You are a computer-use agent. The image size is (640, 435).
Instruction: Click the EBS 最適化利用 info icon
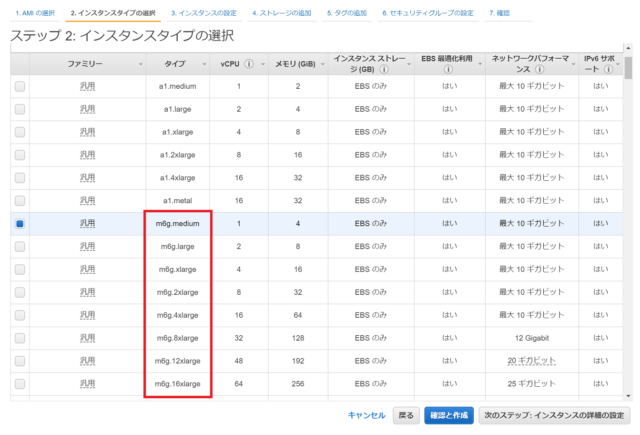[x=449, y=69]
